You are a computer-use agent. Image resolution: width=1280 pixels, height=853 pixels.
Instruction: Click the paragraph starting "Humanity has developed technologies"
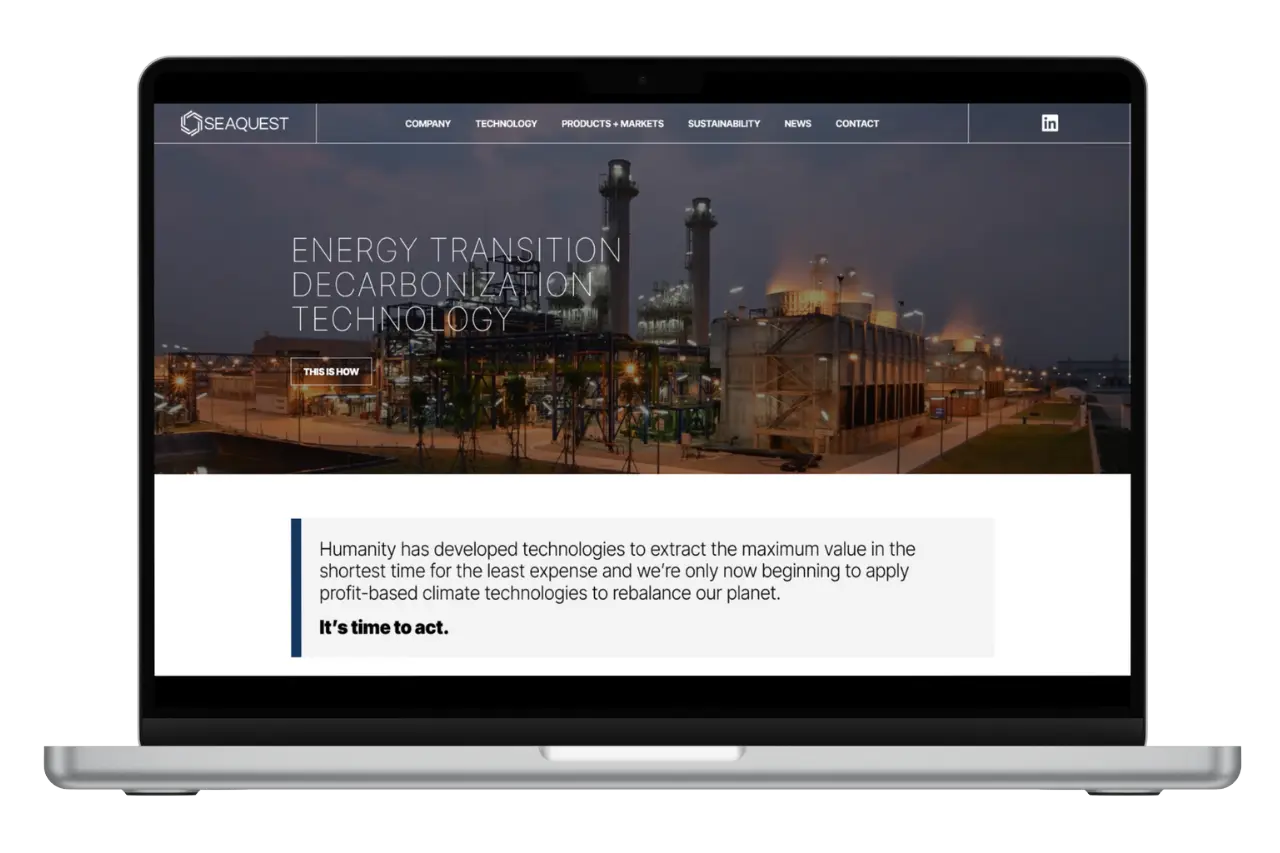click(x=617, y=571)
